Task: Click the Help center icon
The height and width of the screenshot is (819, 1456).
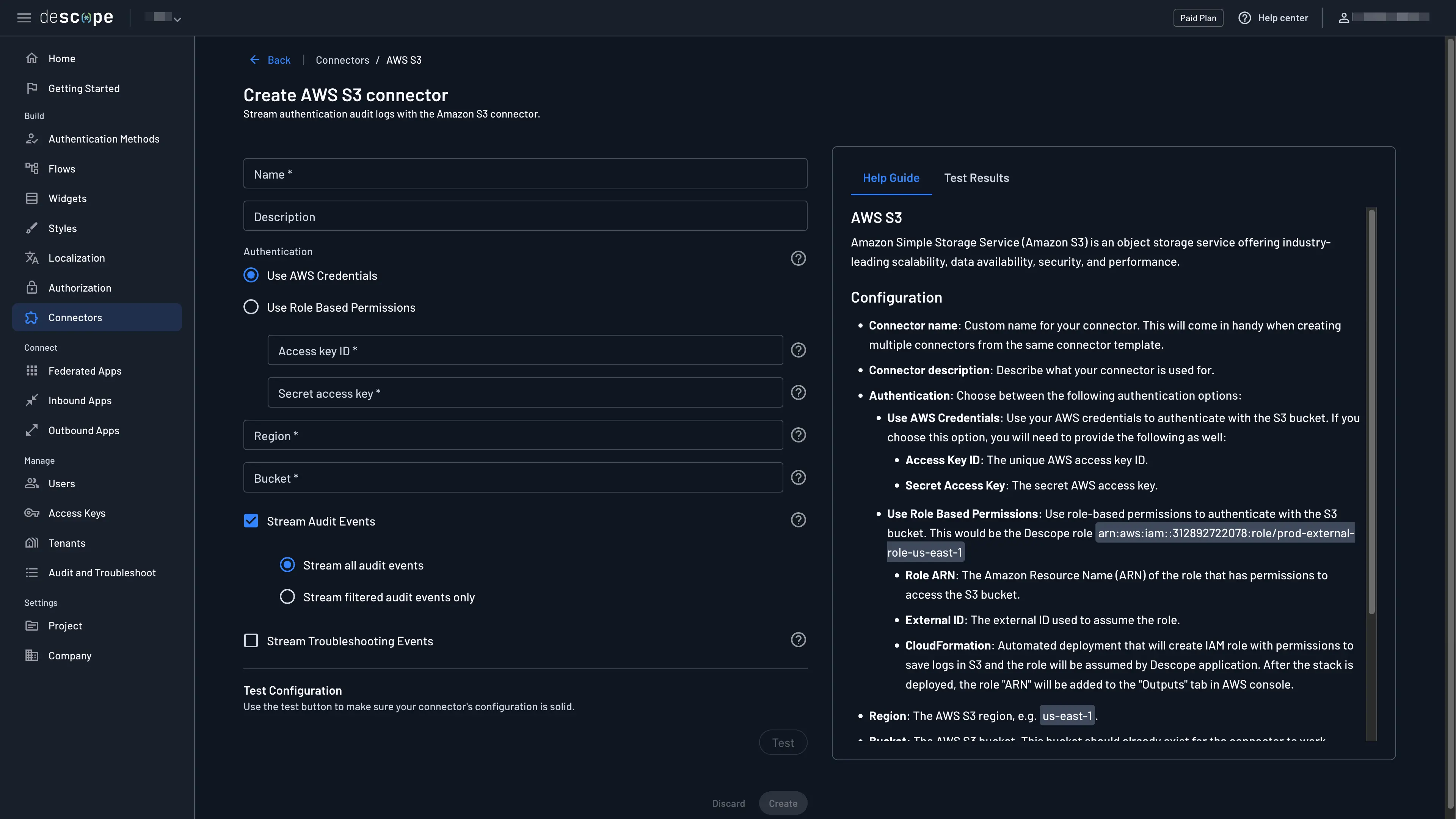Action: 1244,17
